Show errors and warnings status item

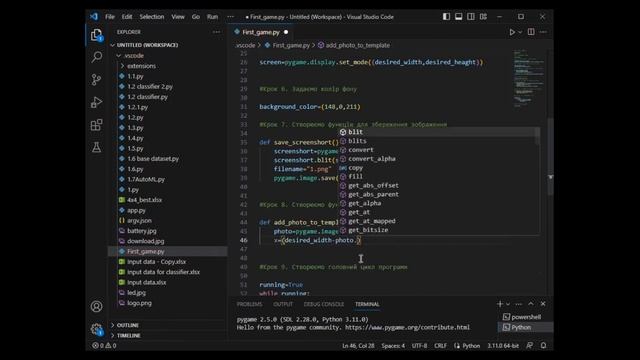pos(104,345)
